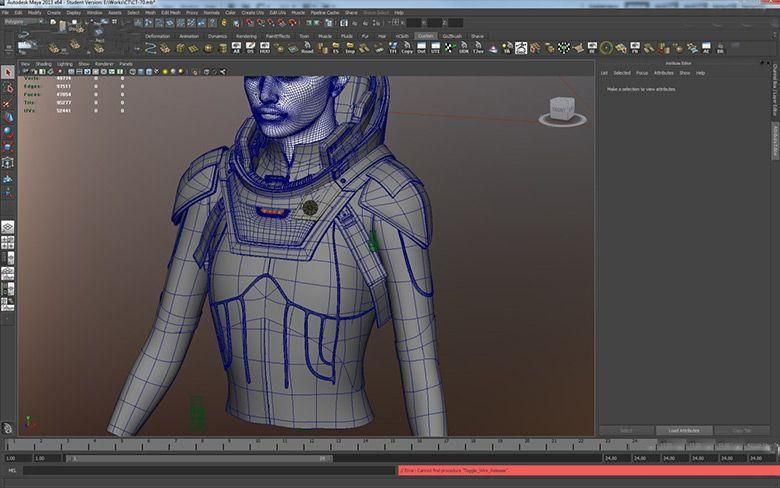Viewport: 780px width, 488px height.
Task: Click the ViewCube in the viewport
Action: click(562, 109)
